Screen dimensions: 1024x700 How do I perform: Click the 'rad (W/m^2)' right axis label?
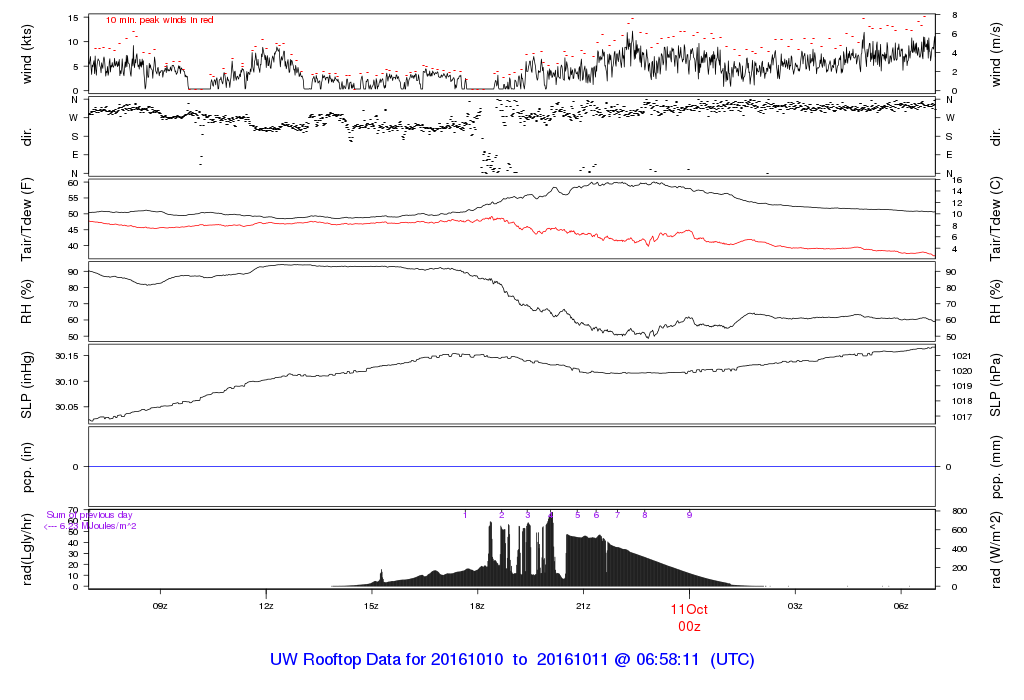pyautogui.click(x=996, y=548)
